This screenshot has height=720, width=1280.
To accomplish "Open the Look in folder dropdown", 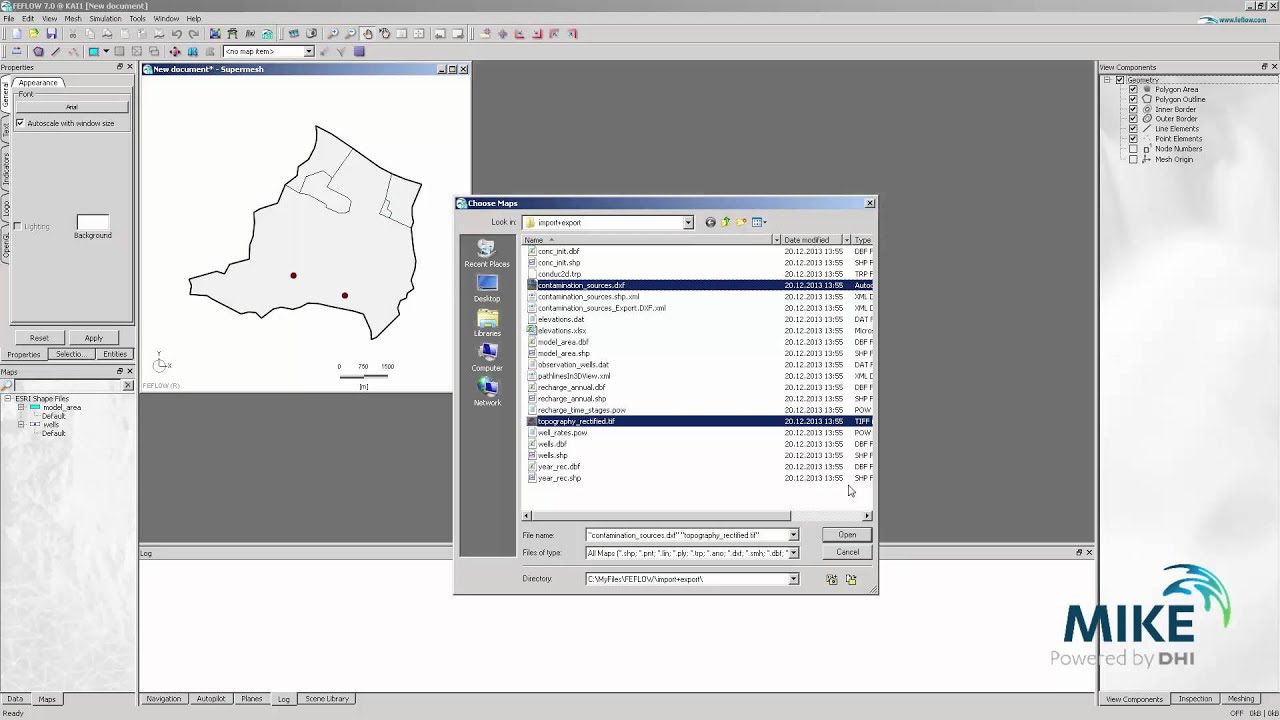I will [688, 222].
